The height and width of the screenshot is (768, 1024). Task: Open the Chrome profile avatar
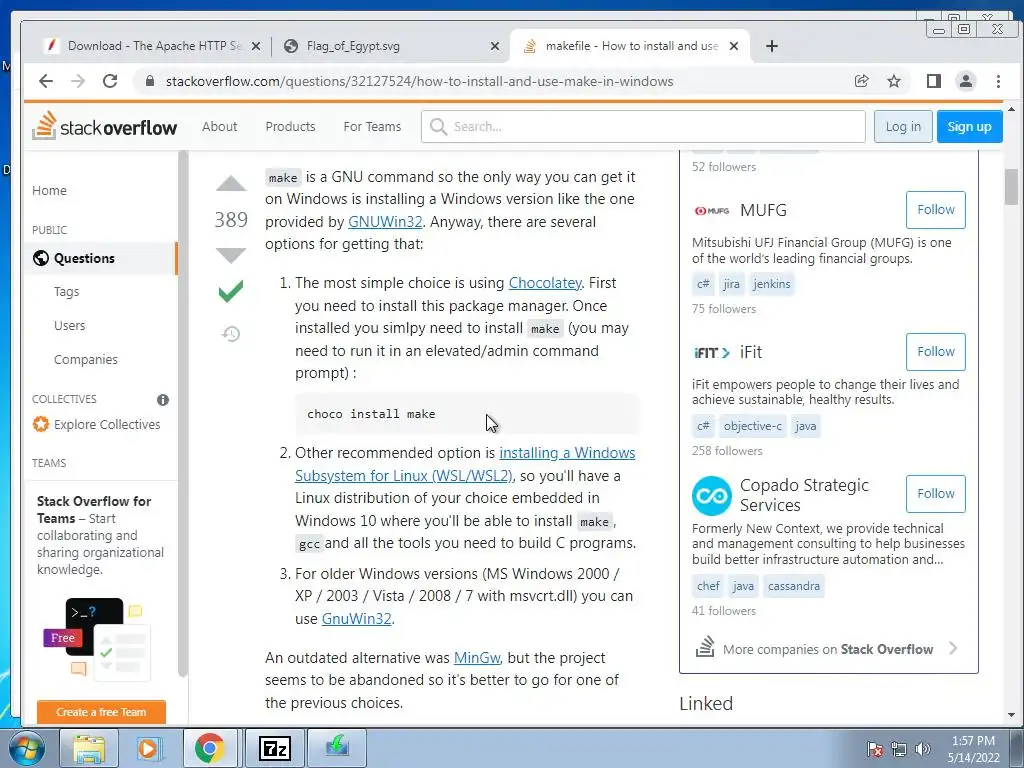[966, 81]
